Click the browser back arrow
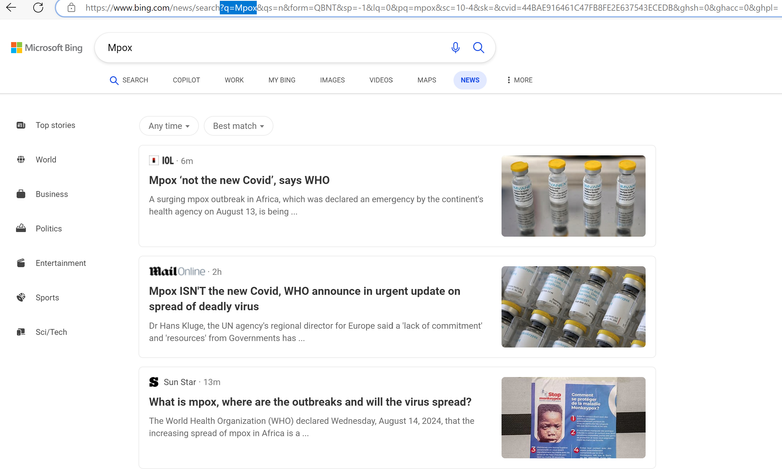The width and height of the screenshot is (782, 469). pos(10,7)
